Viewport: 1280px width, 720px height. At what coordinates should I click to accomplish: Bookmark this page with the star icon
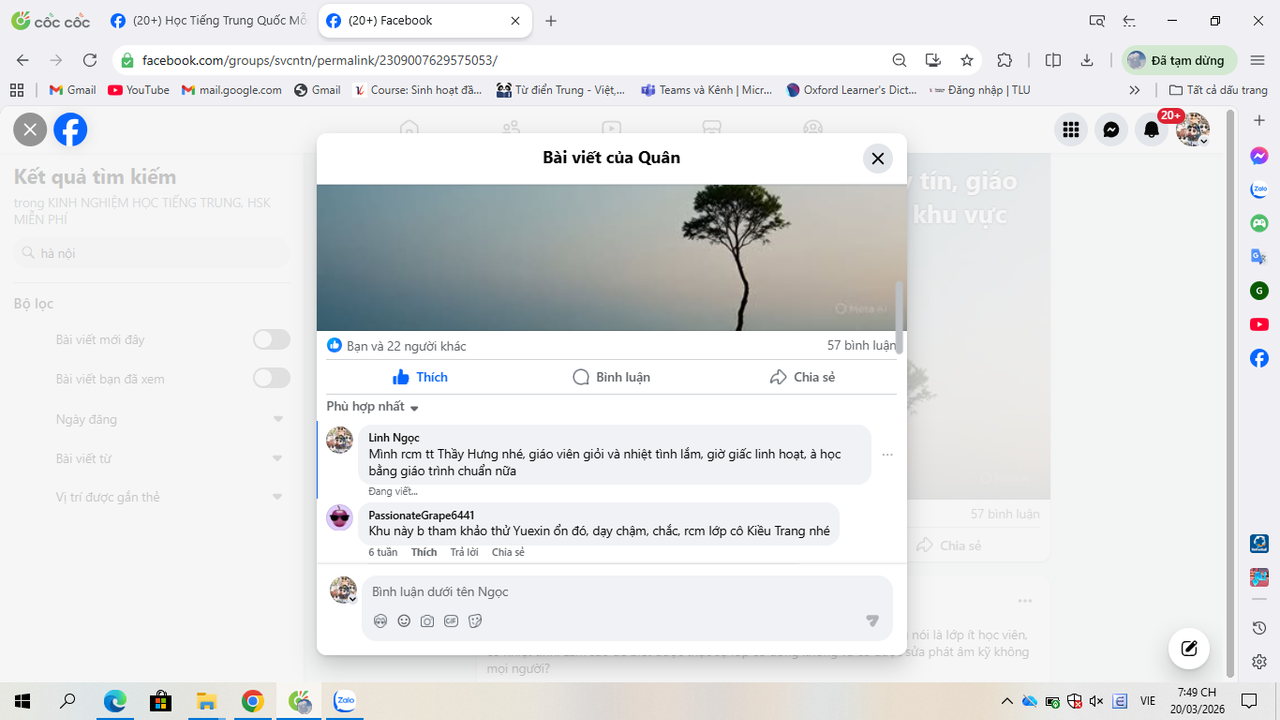(967, 60)
